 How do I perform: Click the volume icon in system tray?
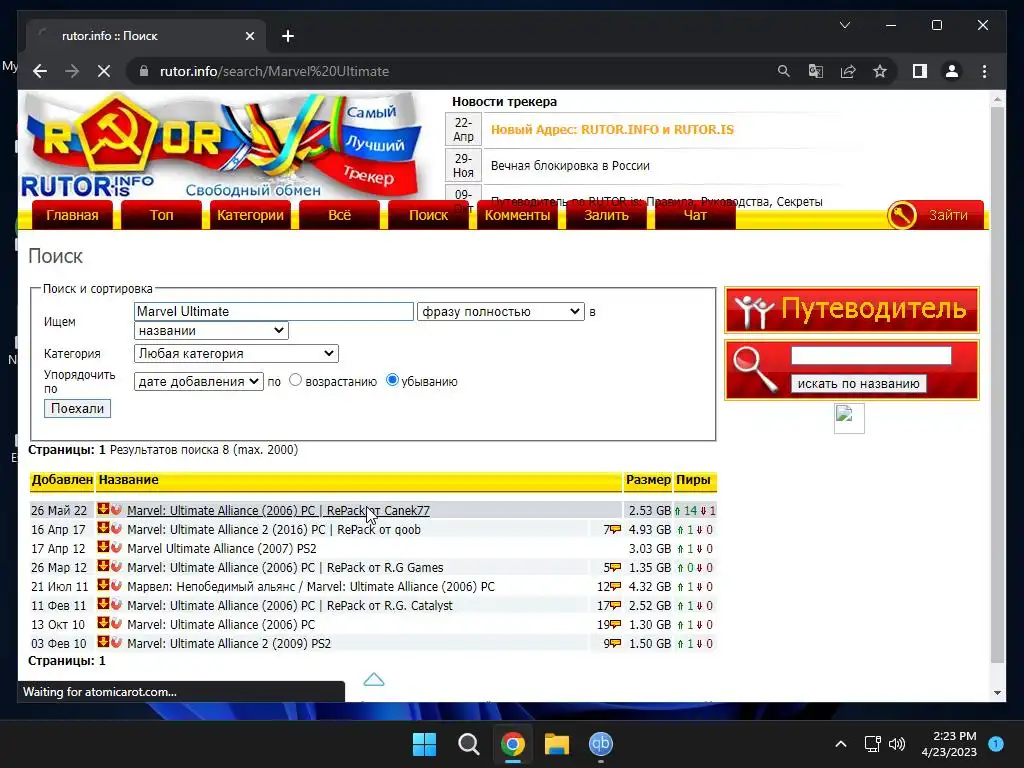[897, 744]
